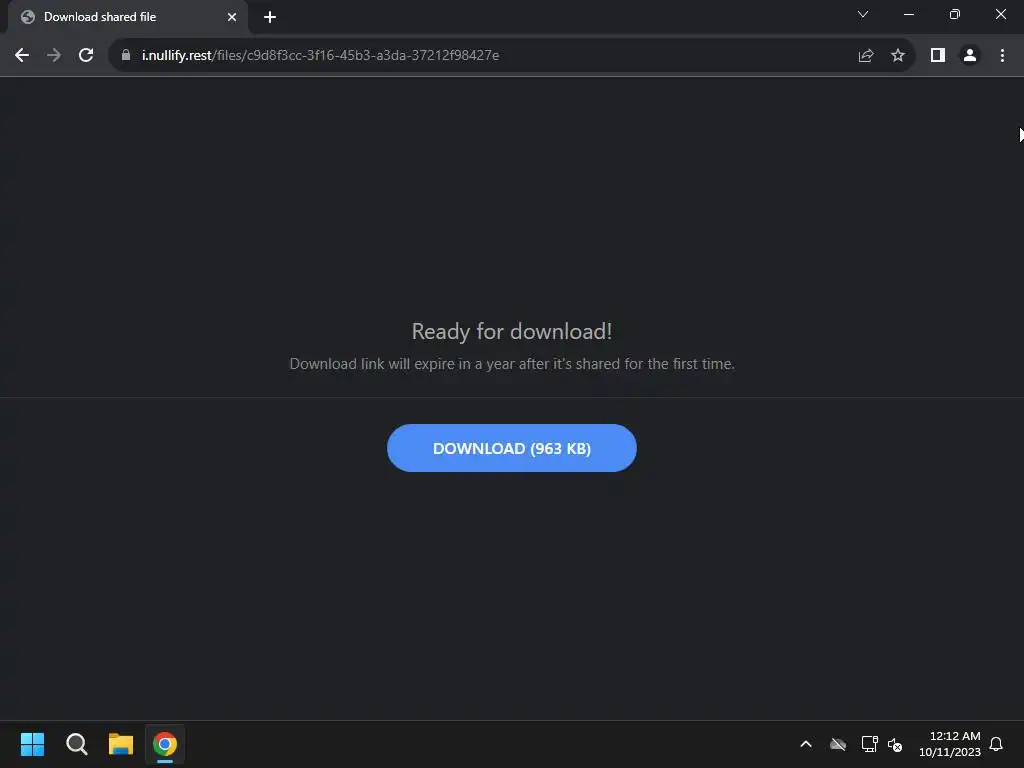This screenshot has width=1024, height=768.
Task: Go back using the browser back arrow
Action: click(22, 56)
